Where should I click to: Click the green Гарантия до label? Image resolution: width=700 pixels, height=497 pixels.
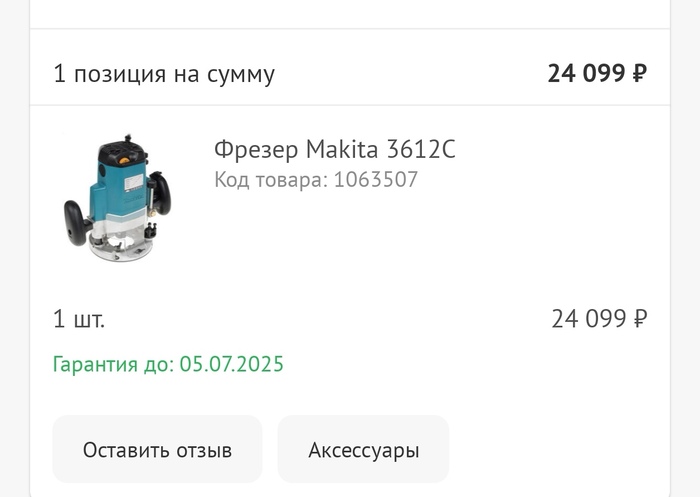[x=113, y=364]
